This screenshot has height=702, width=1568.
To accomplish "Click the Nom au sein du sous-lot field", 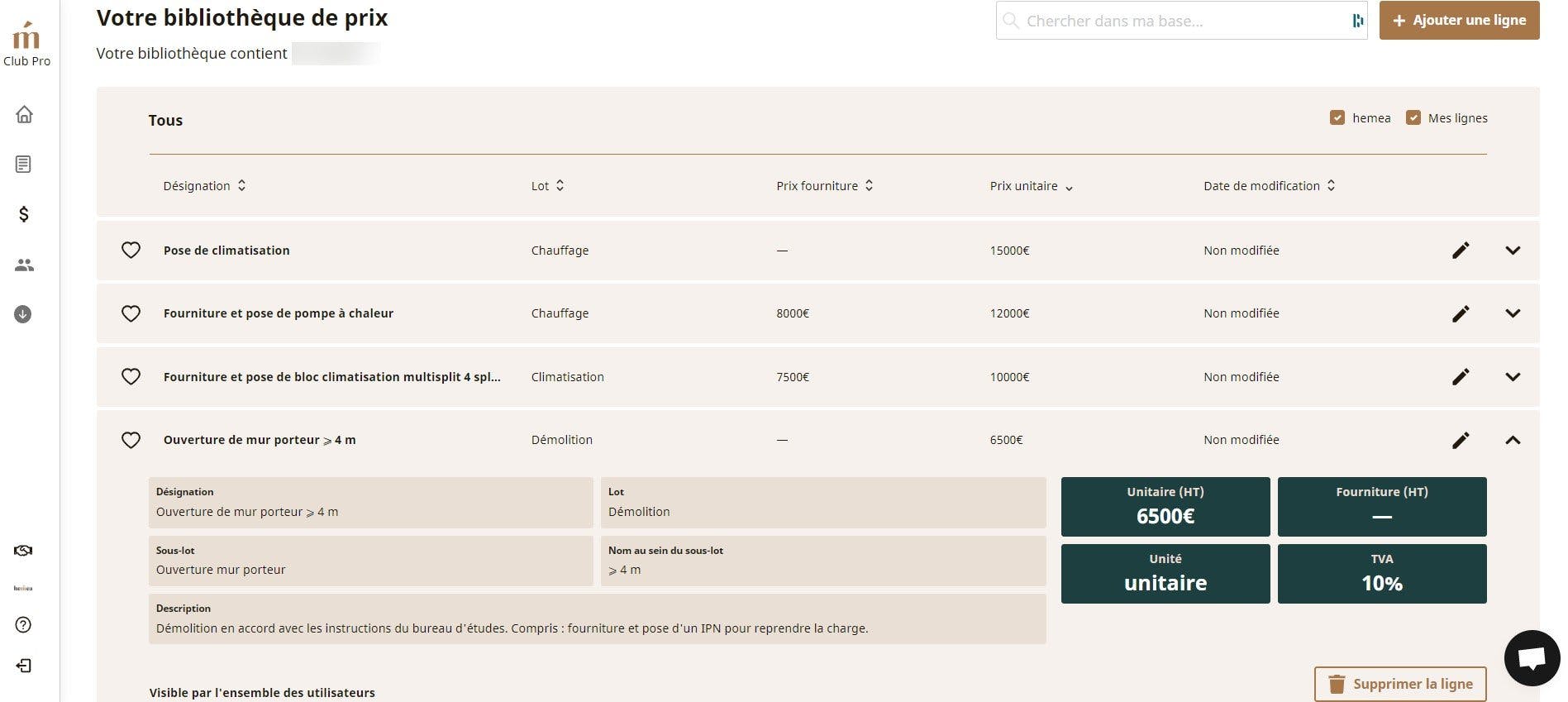I will (x=823, y=561).
